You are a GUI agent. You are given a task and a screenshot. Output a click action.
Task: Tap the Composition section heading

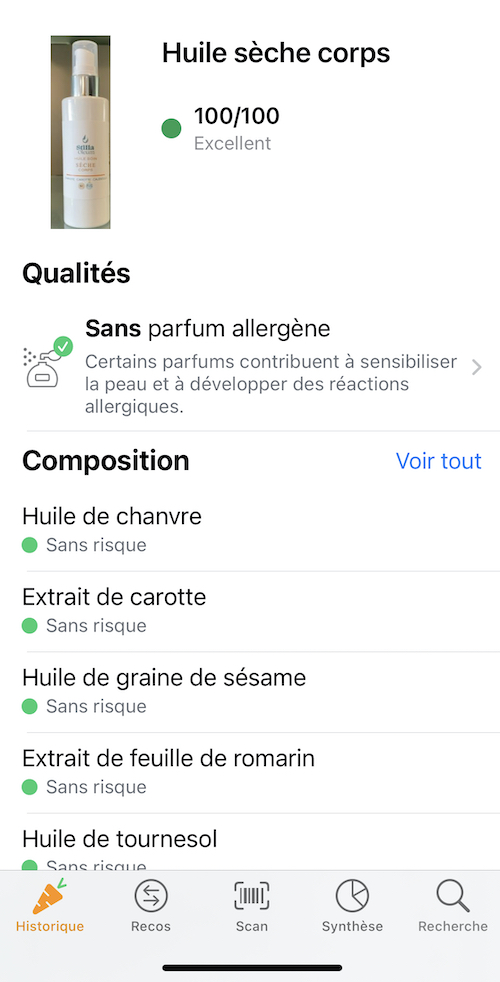click(106, 461)
